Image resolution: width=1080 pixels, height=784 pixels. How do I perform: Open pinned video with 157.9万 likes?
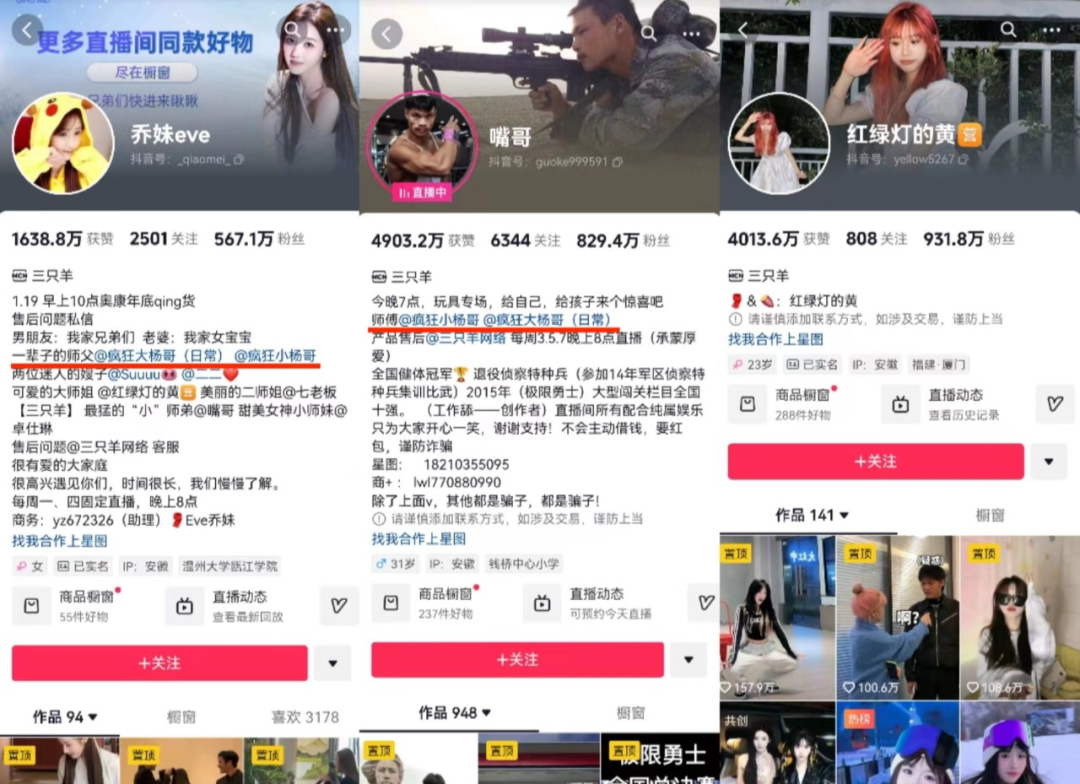click(x=777, y=617)
